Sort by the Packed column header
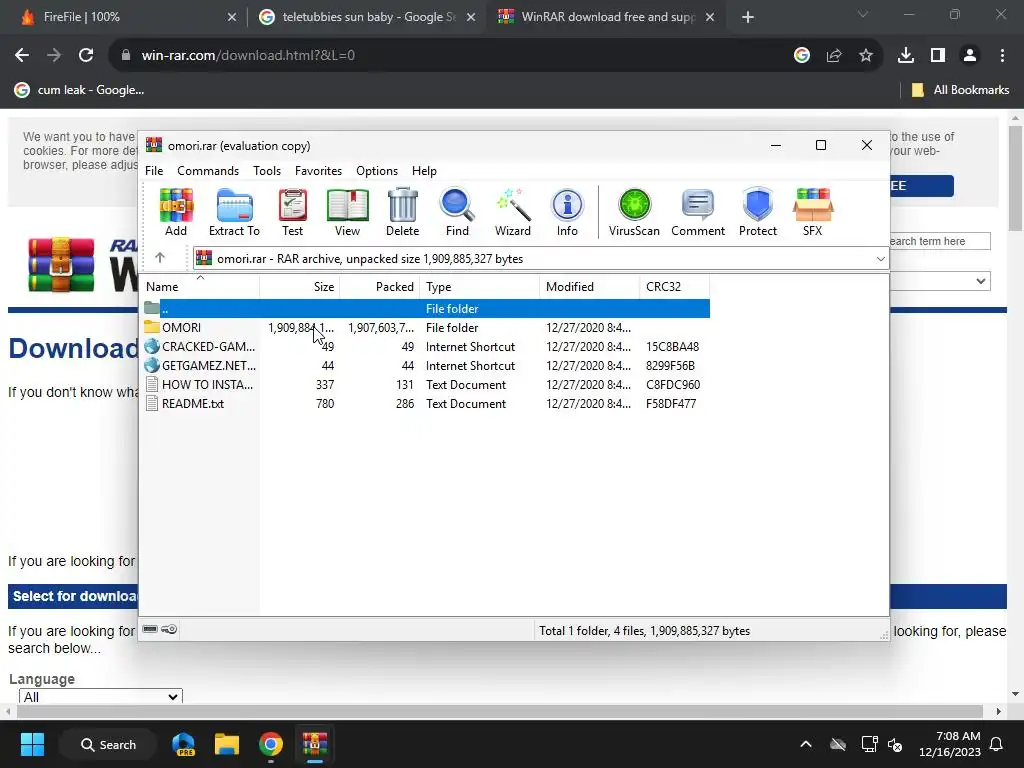This screenshot has width=1024, height=768. (379, 287)
